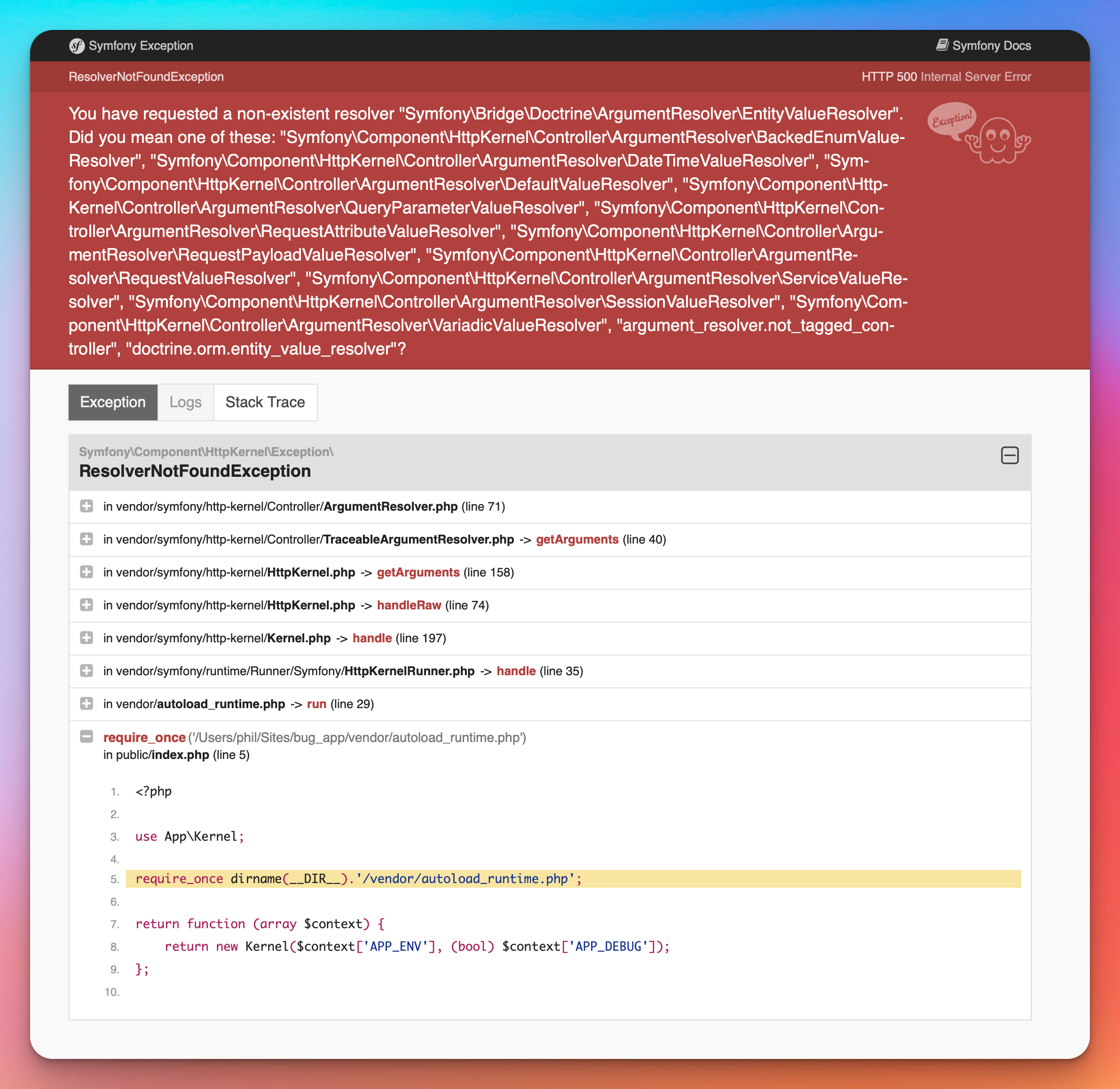Expand the HttpKernel.php handleRaw line 74 trace
The image size is (1120, 1089).
(x=87, y=605)
